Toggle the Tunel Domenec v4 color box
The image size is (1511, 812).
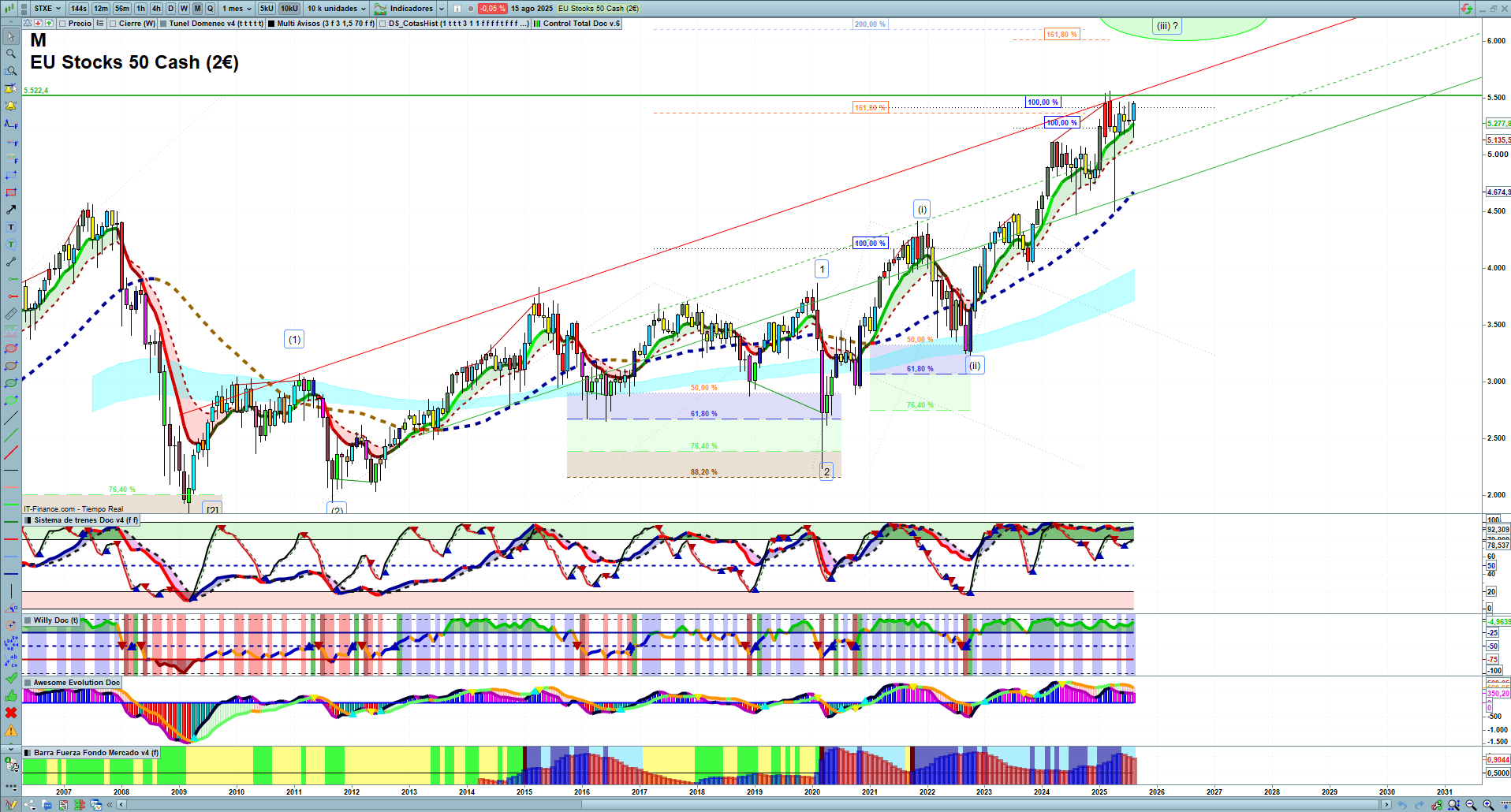[163, 24]
